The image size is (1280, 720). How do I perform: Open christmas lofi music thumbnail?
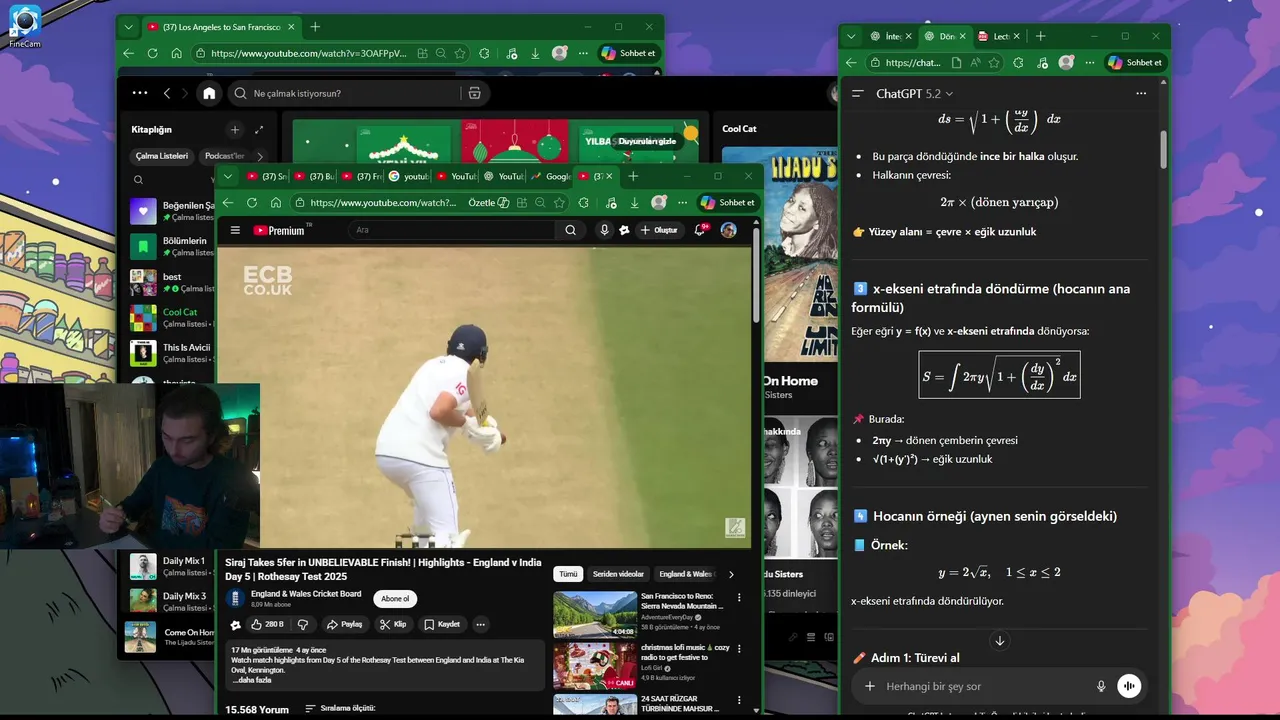point(595,665)
